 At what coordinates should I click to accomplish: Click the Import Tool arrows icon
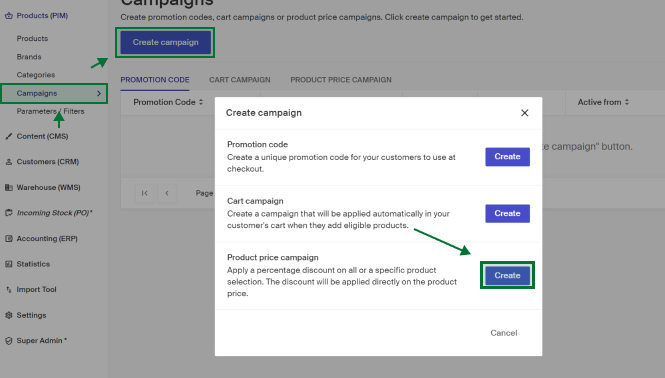8,289
